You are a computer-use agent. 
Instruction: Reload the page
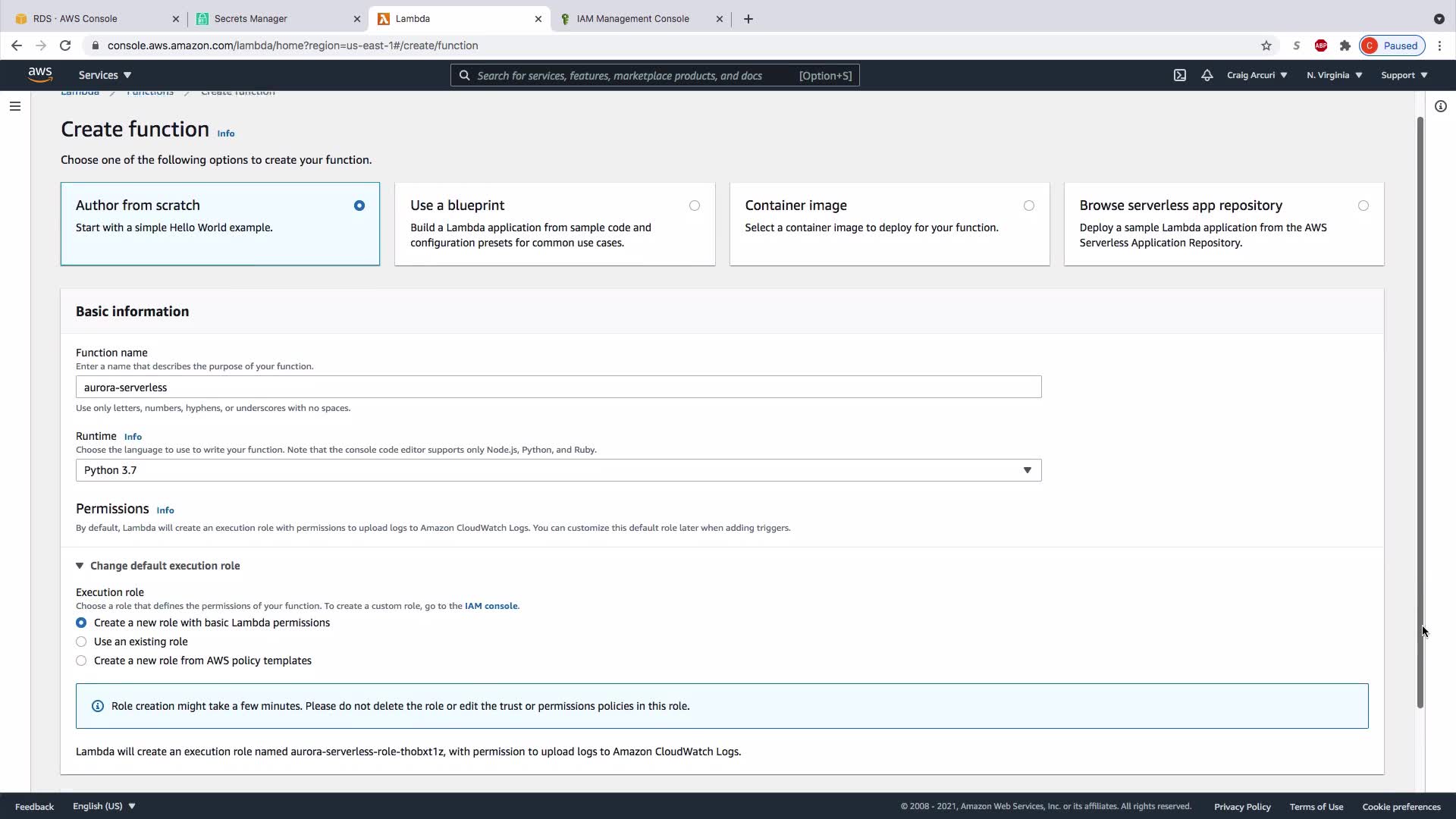tap(65, 45)
